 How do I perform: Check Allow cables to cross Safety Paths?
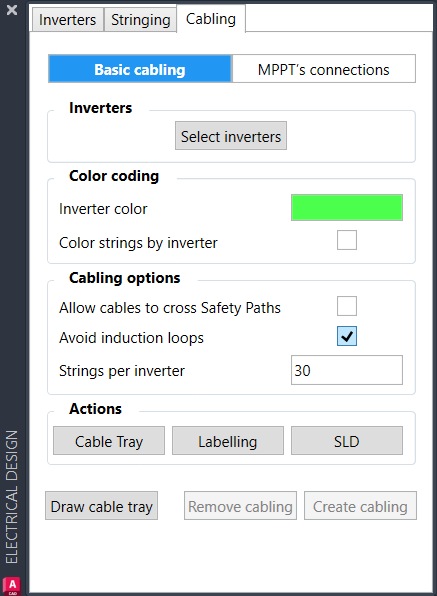tap(347, 306)
